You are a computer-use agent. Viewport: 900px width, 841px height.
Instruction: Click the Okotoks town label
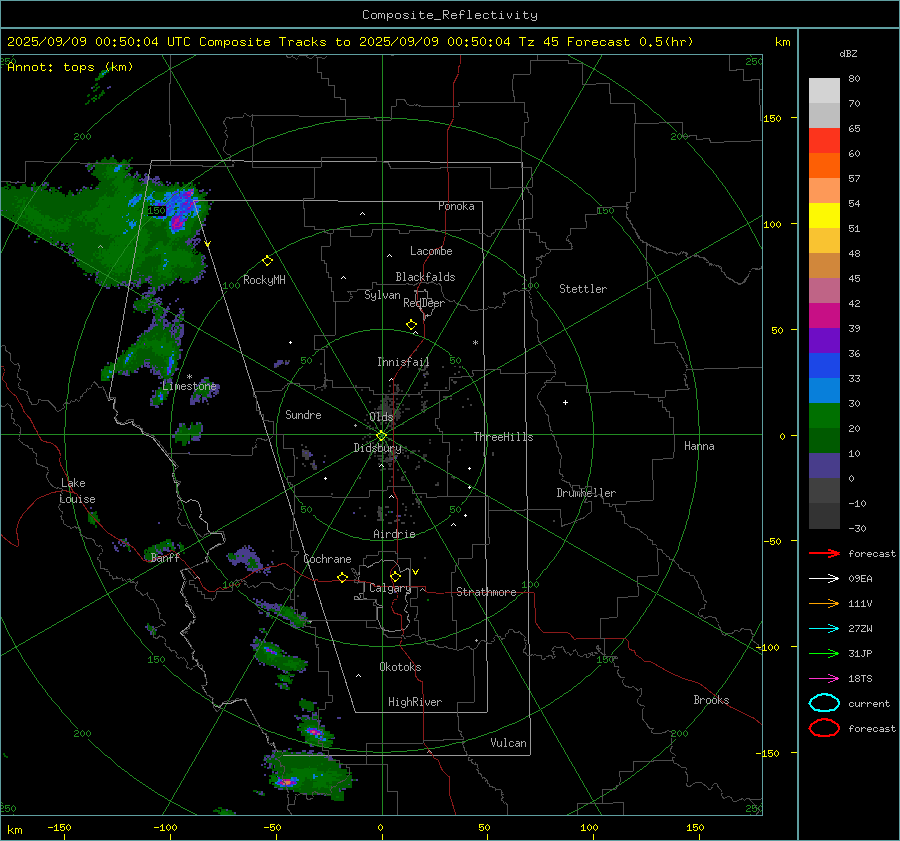tap(400, 667)
